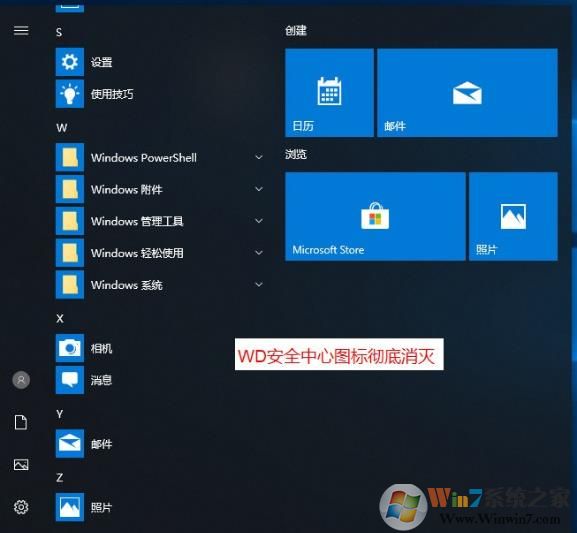This screenshot has height=533, width=577.
Task: Open the Calendar (日历) tile
Action: (329, 93)
